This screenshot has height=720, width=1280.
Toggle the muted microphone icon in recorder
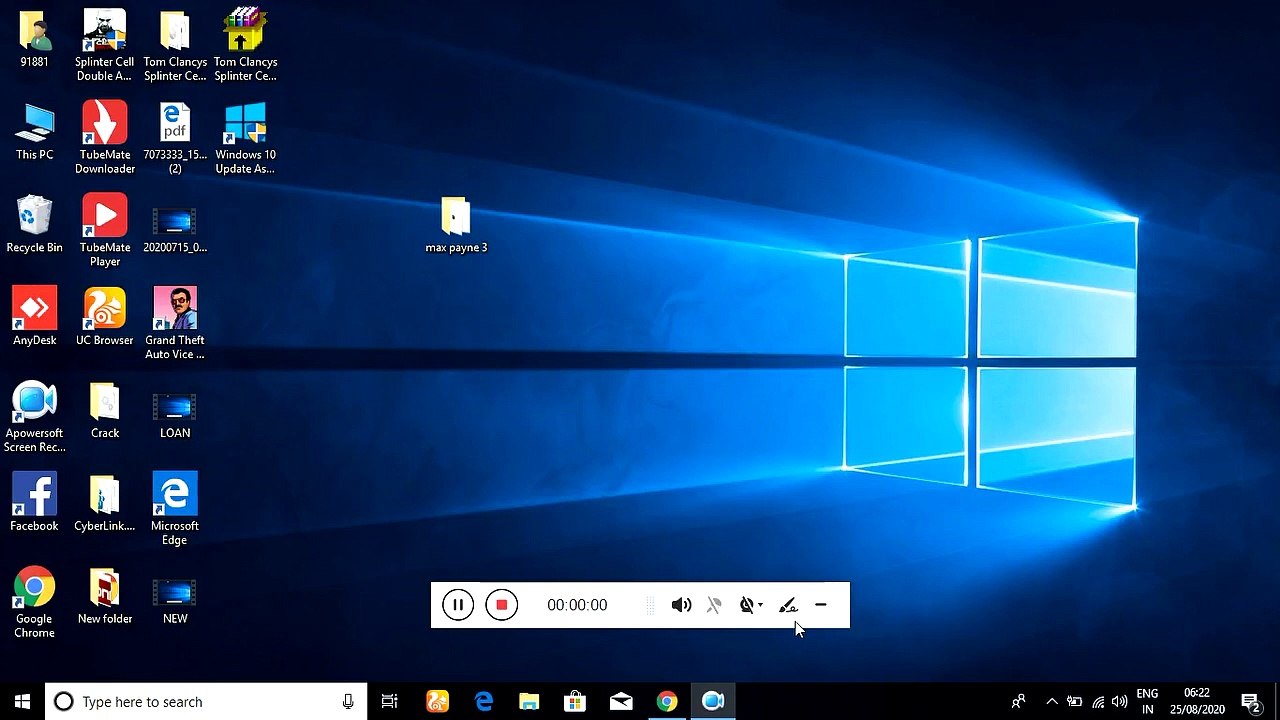coord(714,605)
